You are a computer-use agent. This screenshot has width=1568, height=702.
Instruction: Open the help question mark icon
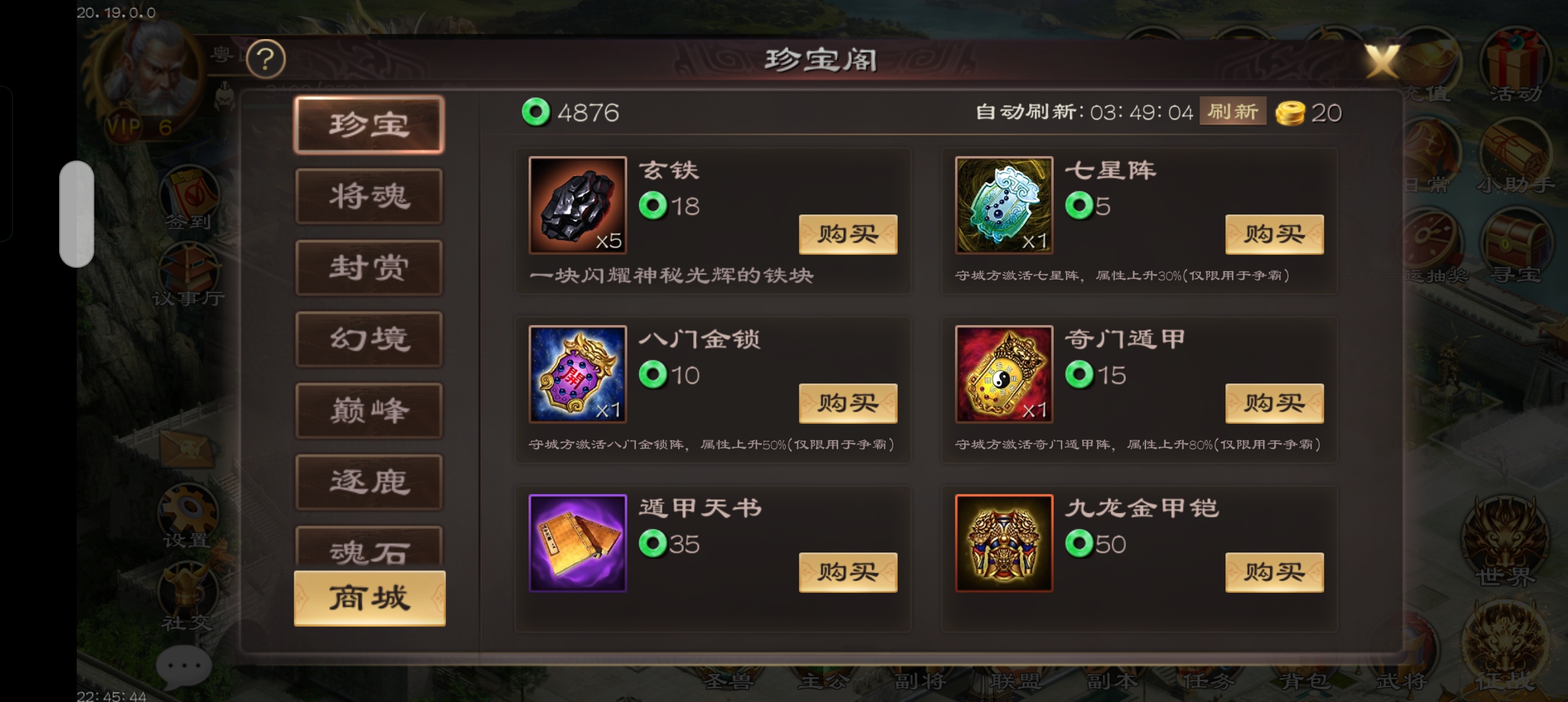[266, 59]
